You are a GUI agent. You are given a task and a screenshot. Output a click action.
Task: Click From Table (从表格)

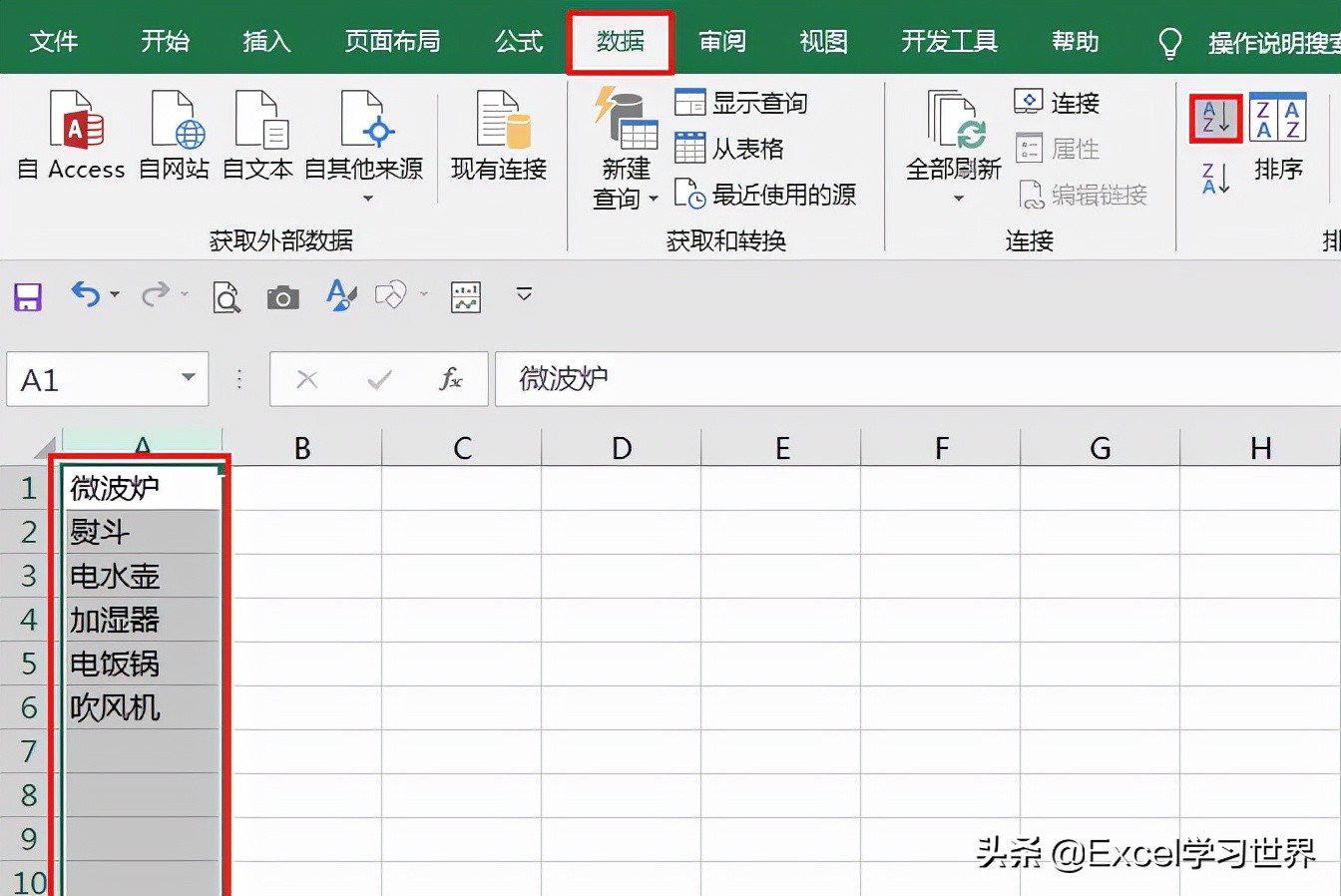coord(729,149)
